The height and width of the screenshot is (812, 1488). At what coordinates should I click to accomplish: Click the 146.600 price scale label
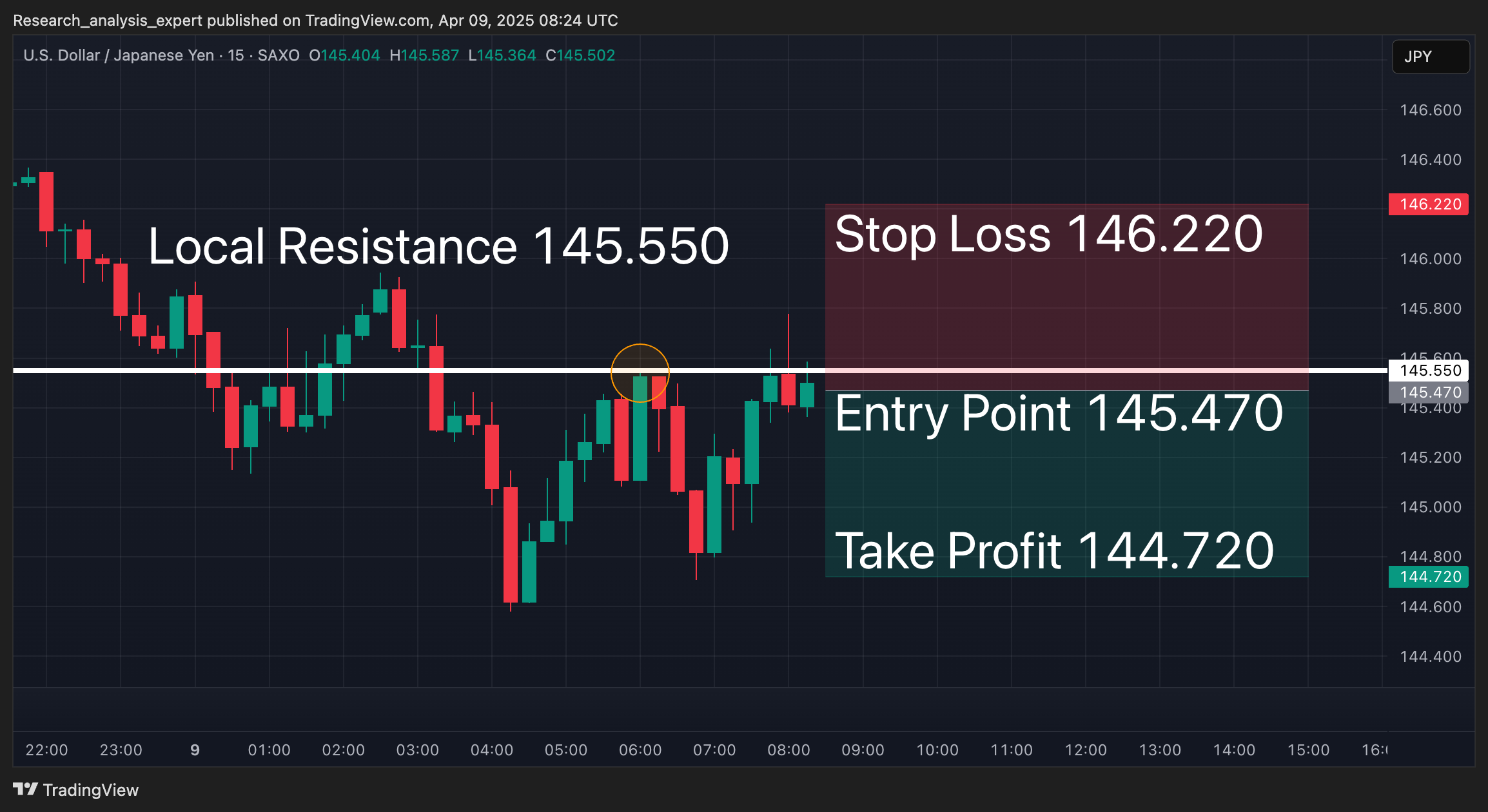point(1431,110)
